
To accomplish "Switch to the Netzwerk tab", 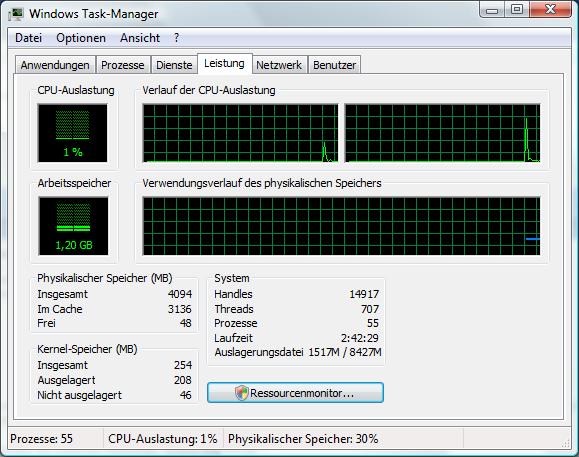I will 279,65.
